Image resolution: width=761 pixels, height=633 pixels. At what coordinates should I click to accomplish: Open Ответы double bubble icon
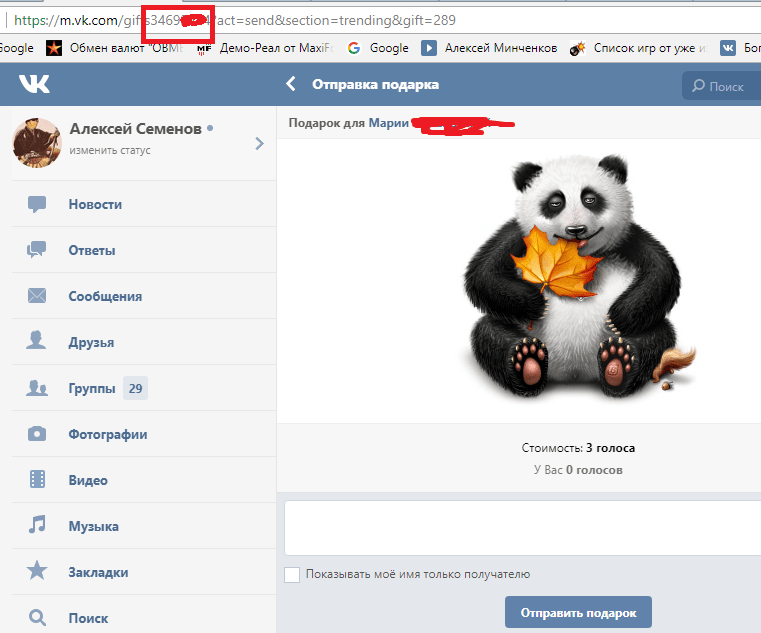click(36, 250)
